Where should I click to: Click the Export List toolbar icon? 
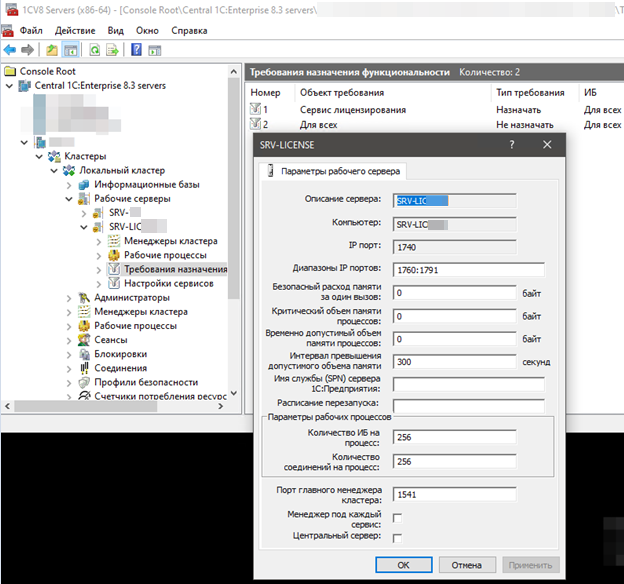112,49
